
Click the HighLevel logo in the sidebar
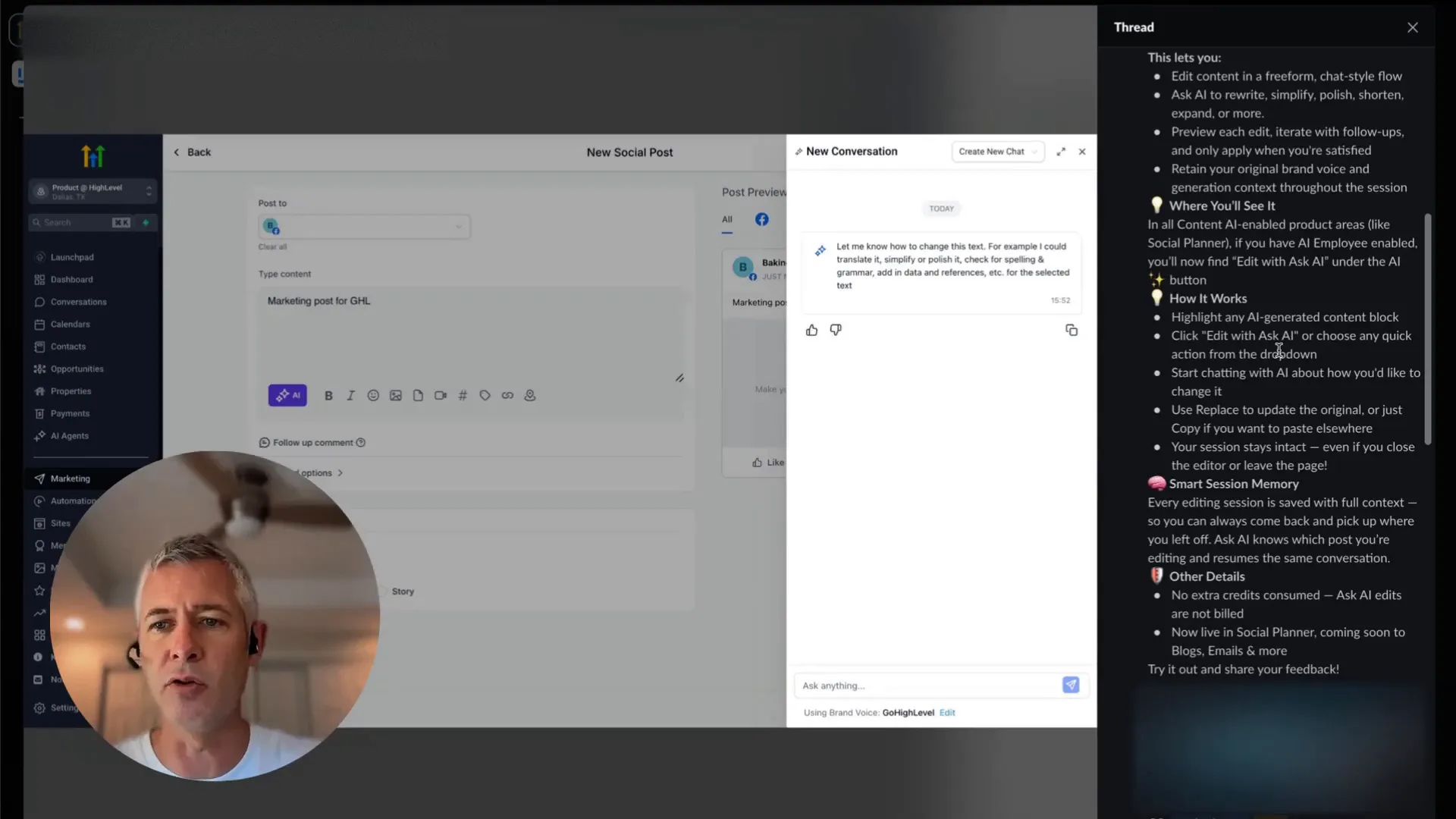point(93,156)
